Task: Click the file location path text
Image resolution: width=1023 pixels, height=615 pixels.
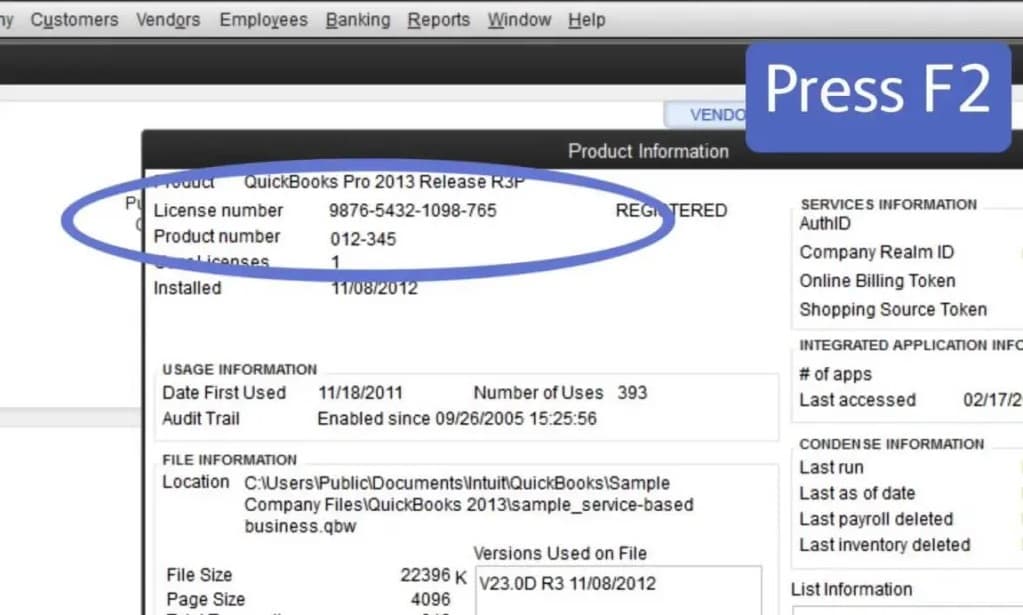Action: (x=468, y=505)
